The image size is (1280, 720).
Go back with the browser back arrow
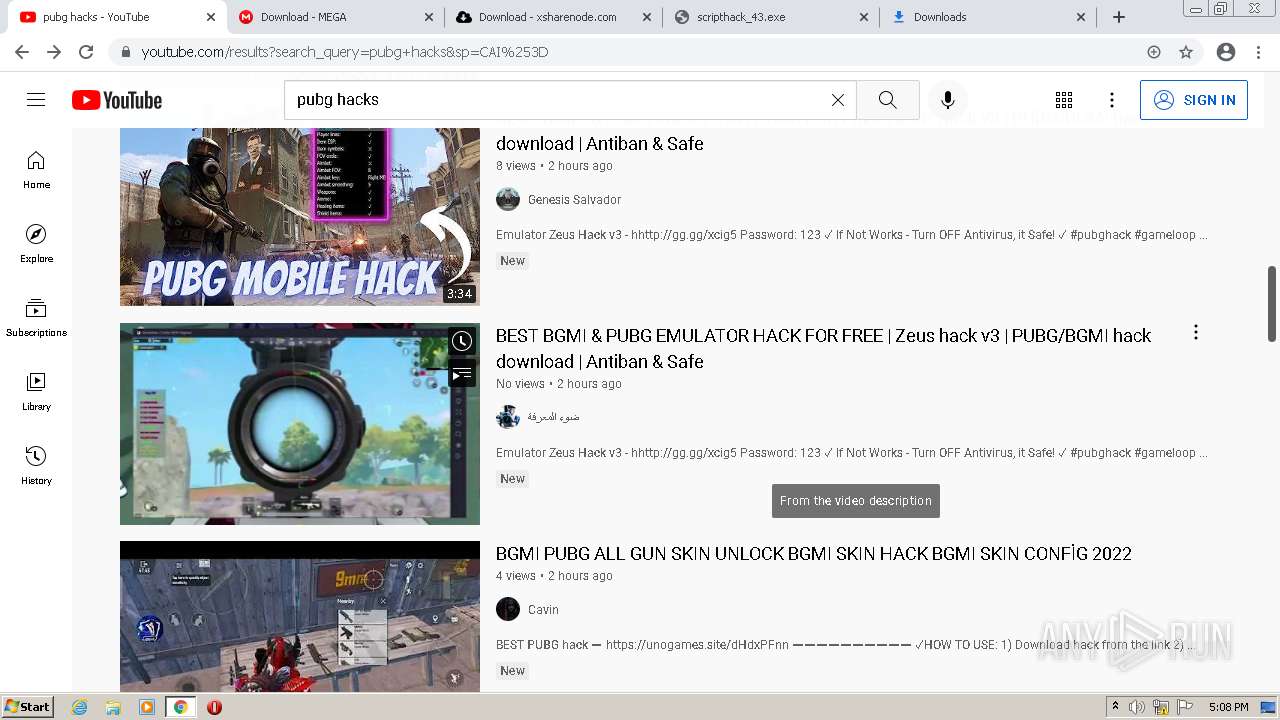click(x=22, y=52)
